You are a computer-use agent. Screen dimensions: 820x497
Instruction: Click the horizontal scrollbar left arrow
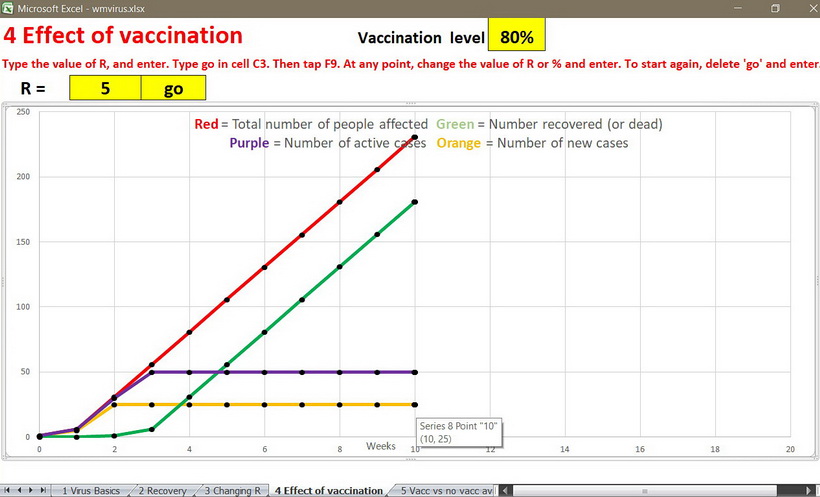point(507,490)
